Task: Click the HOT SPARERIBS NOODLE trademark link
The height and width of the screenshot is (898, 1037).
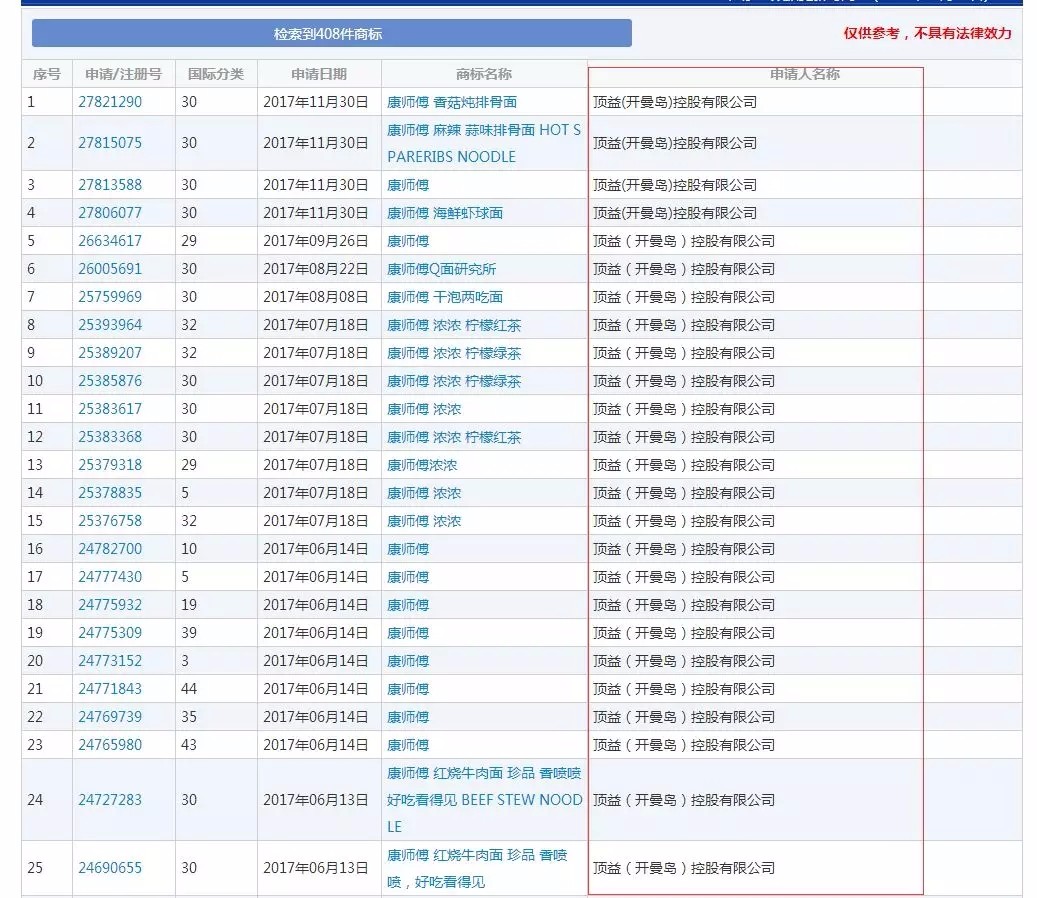Action: pos(483,143)
